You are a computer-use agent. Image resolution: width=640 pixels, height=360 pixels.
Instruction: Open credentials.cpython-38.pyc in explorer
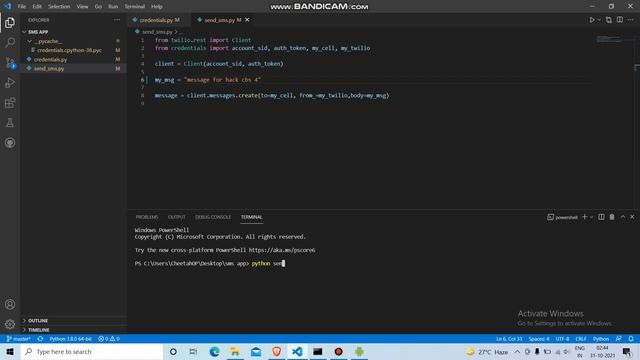tap(73, 50)
